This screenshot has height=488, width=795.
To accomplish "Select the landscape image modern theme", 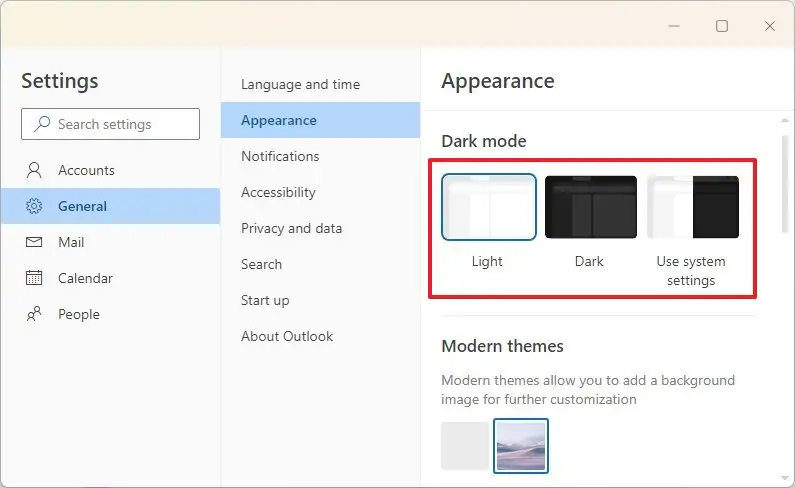I will (x=521, y=445).
